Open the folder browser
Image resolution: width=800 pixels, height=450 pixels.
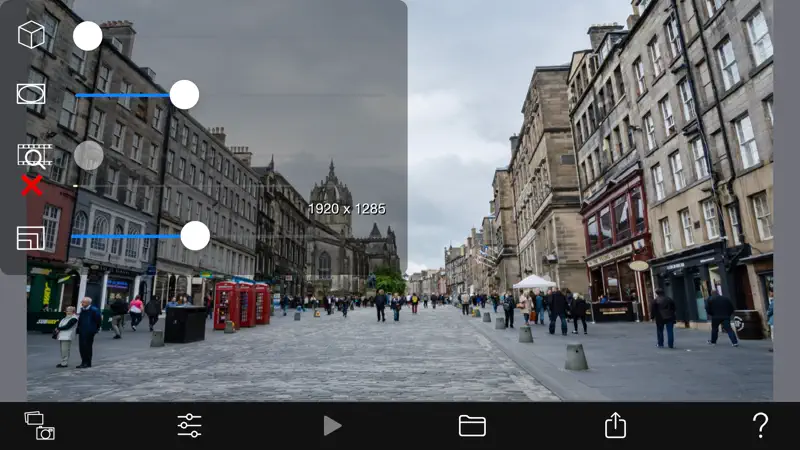tap(472, 426)
